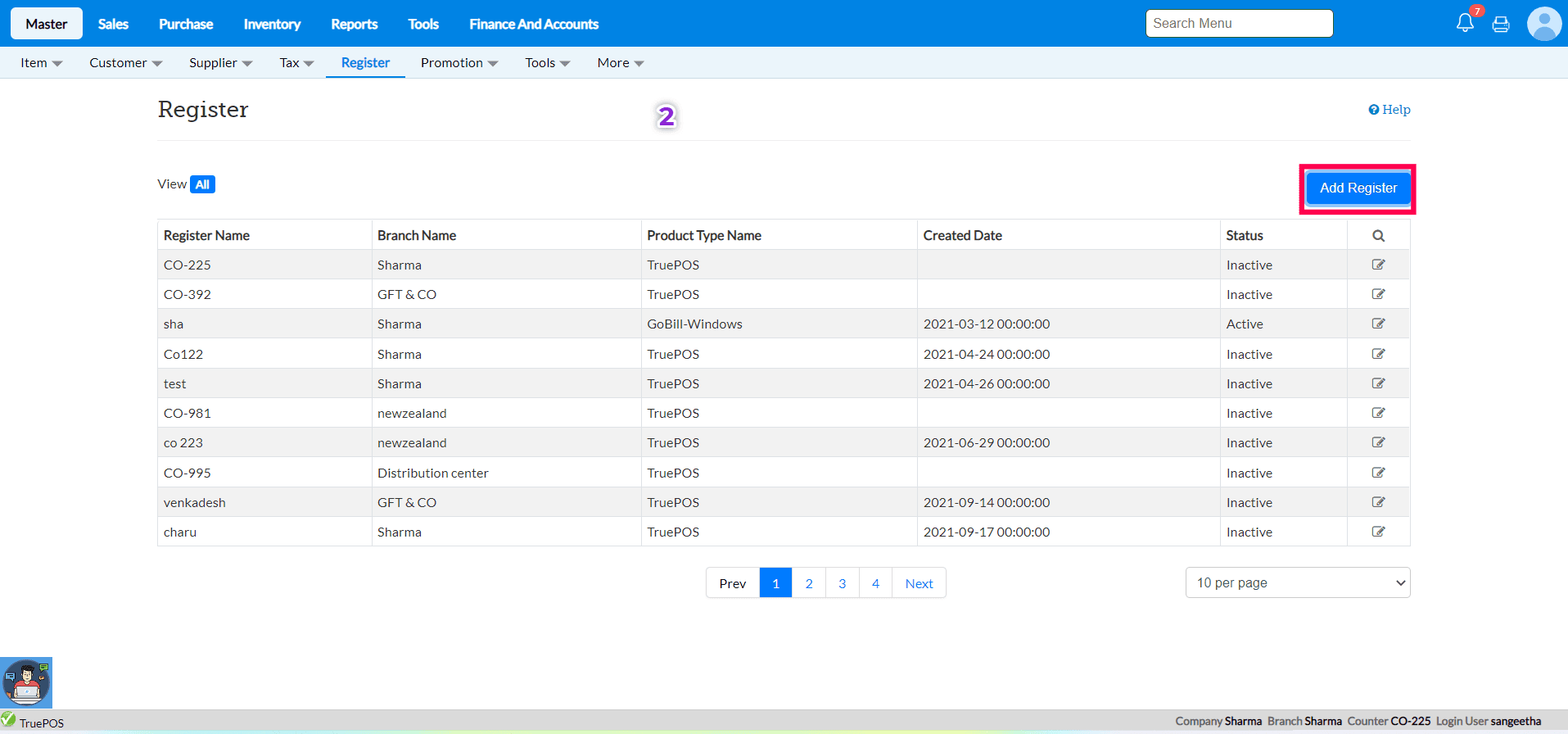
Task: Click the printer icon in header
Action: (x=1501, y=25)
